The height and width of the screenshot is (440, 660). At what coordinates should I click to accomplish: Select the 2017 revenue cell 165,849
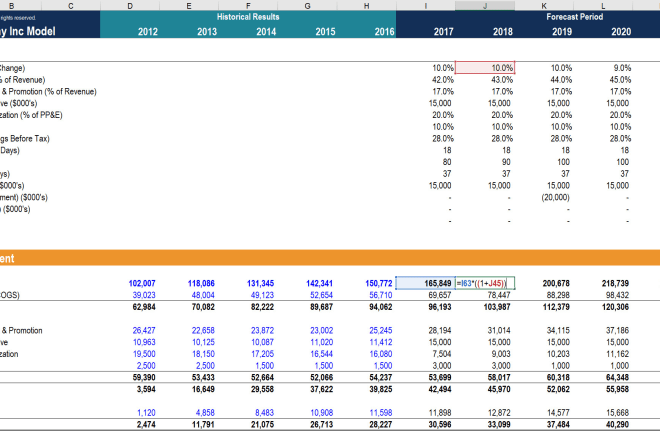426,283
